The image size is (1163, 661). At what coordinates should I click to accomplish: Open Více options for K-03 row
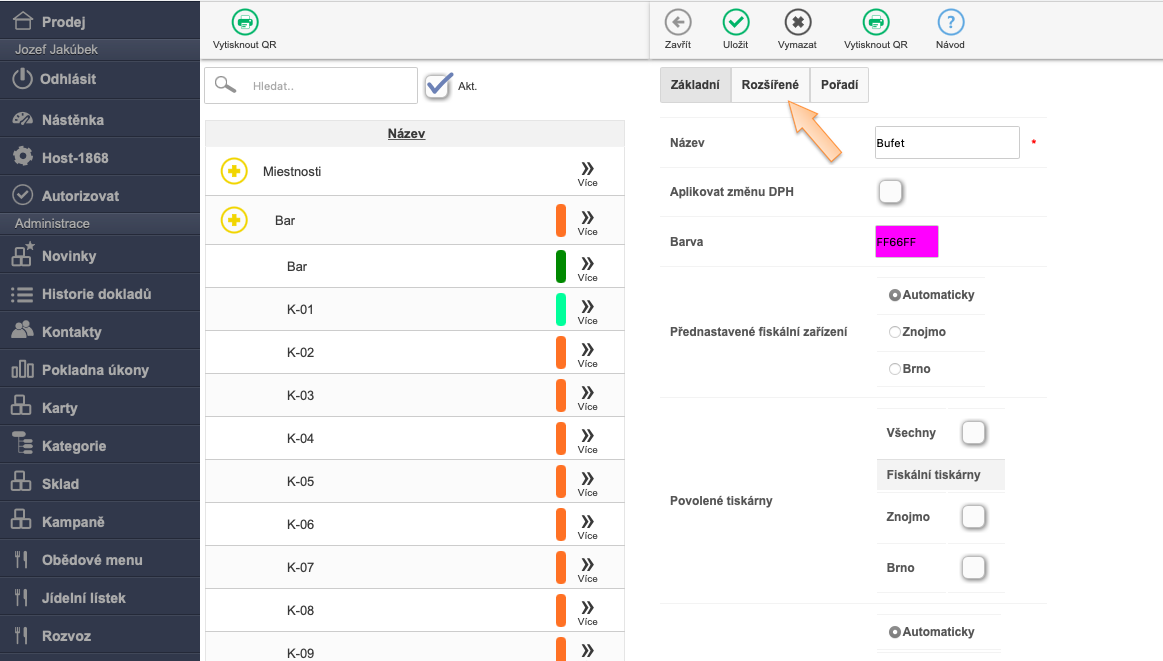coord(587,396)
